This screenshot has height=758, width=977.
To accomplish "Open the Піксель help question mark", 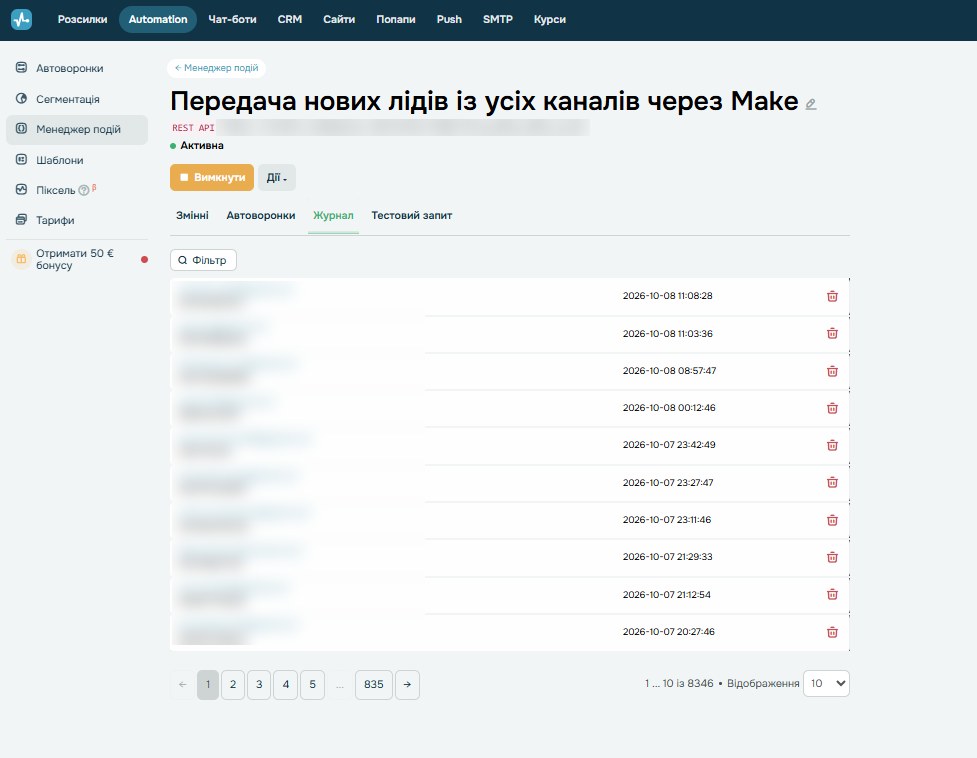I will (x=83, y=191).
